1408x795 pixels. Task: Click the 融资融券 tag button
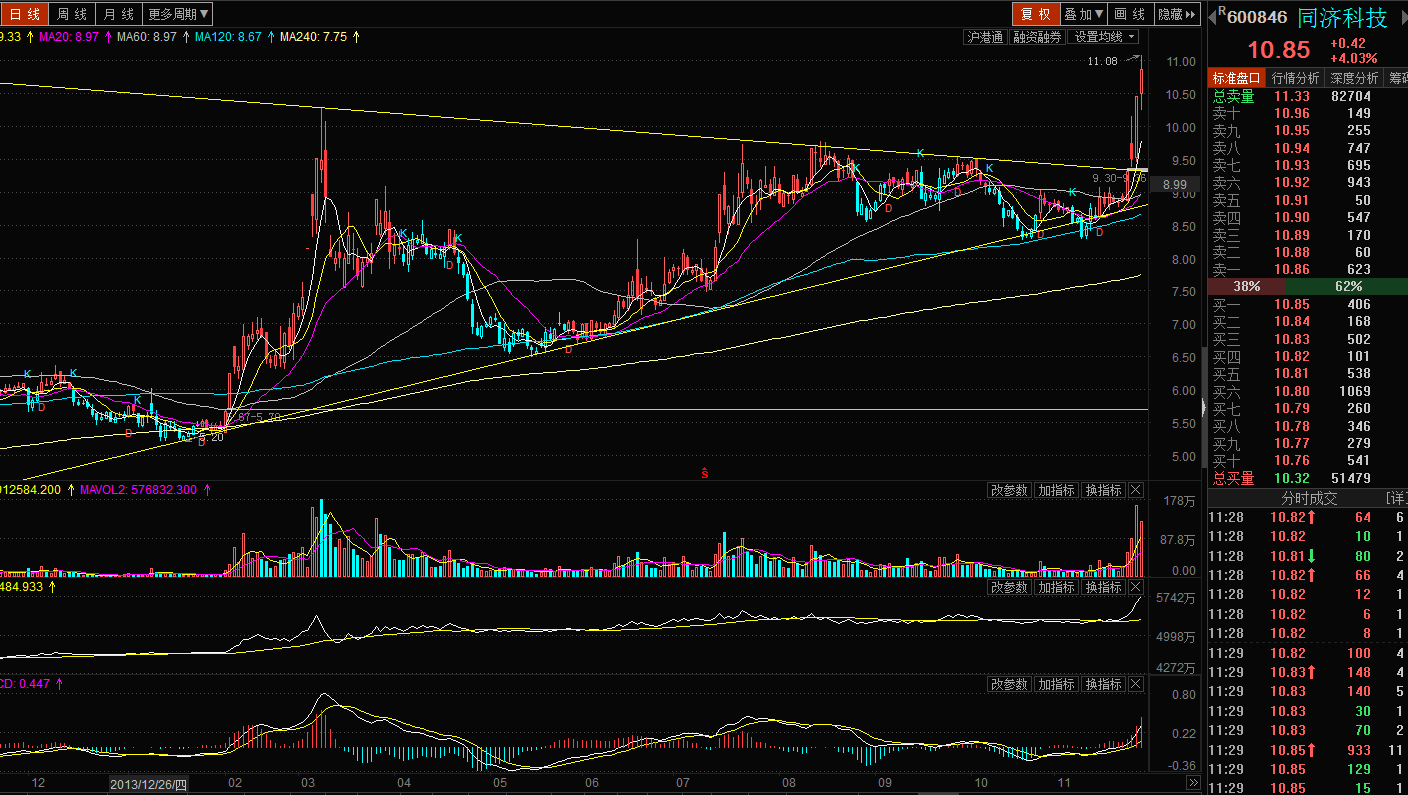tap(1037, 37)
